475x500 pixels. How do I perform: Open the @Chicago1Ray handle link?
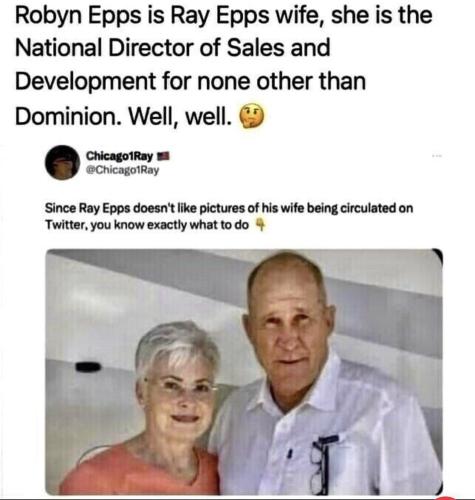(x=122, y=170)
